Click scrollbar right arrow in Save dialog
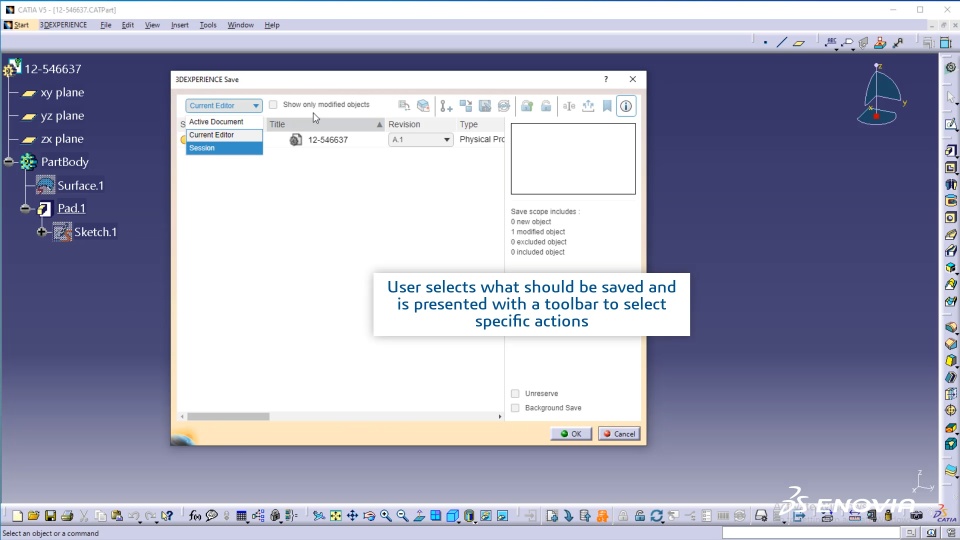Image resolution: width=960 pixels, height=540 pixels. pos(500,416)
